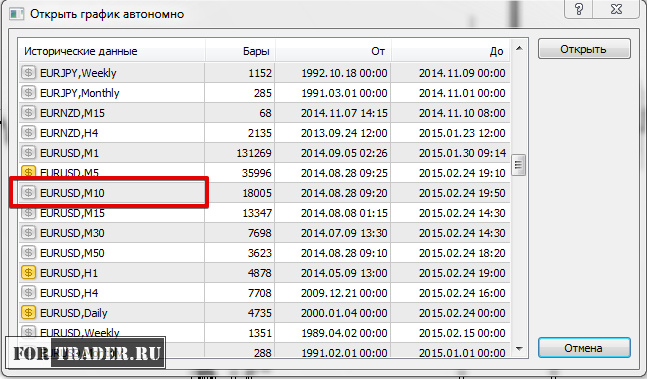Click the EURJPY,Monthly row icon
This screenshot has height=379, width=647.
point(28,93)
